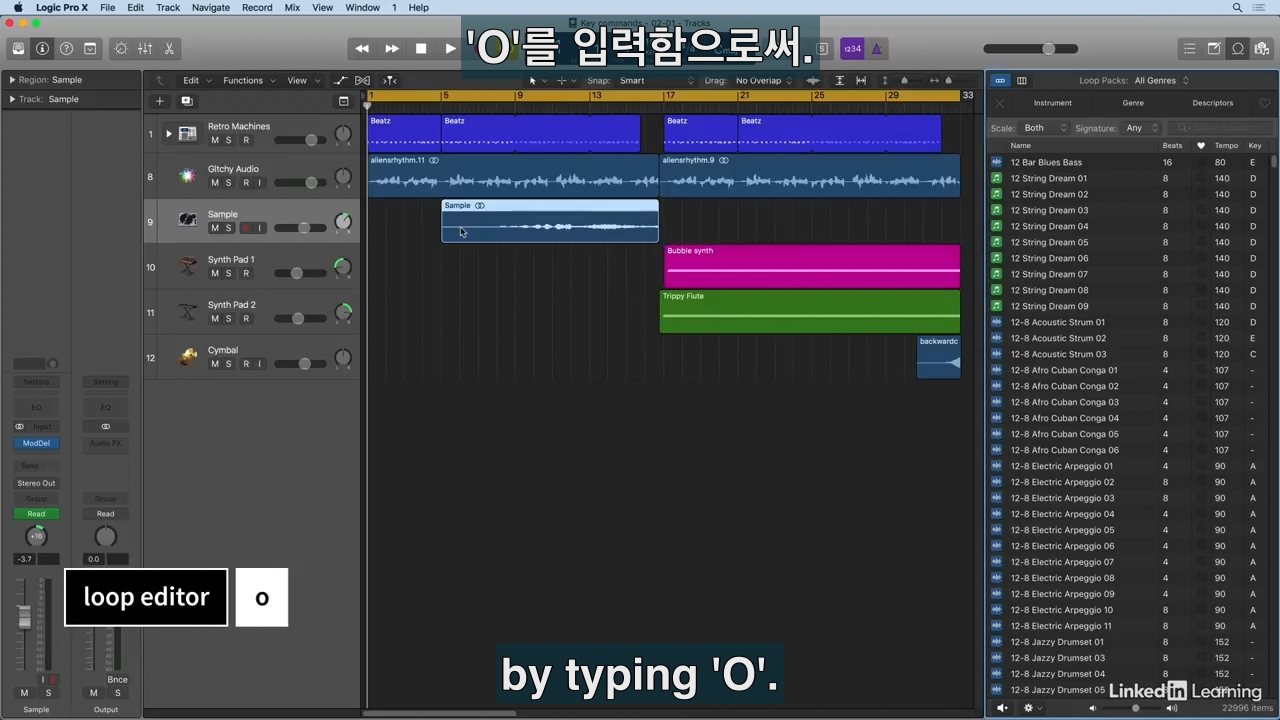
Task: Adjust the loop browser preview volume slider
Action: 1133,708
